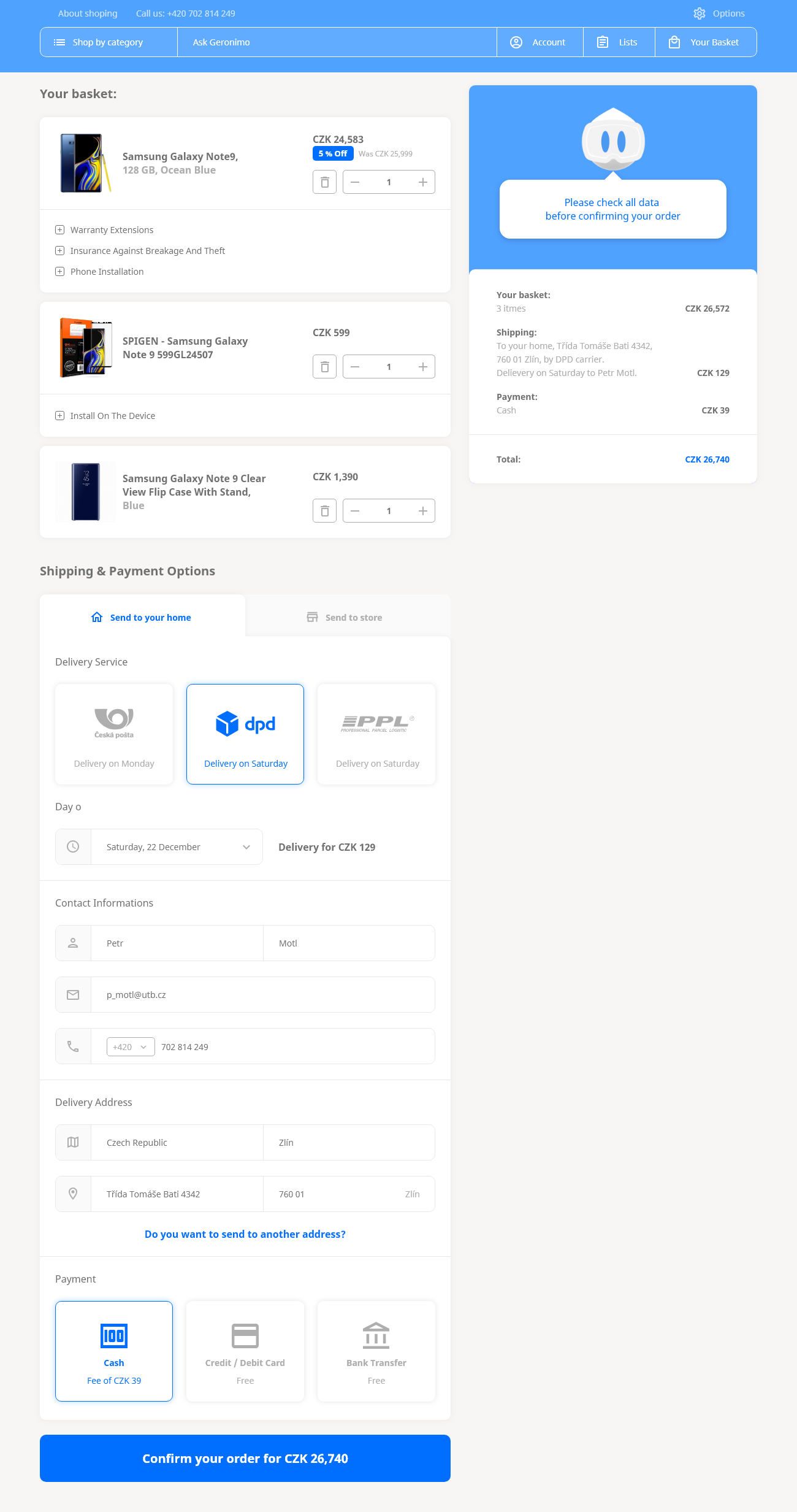Increase Galaxy Note9 quantity with plus

point(422,182)
